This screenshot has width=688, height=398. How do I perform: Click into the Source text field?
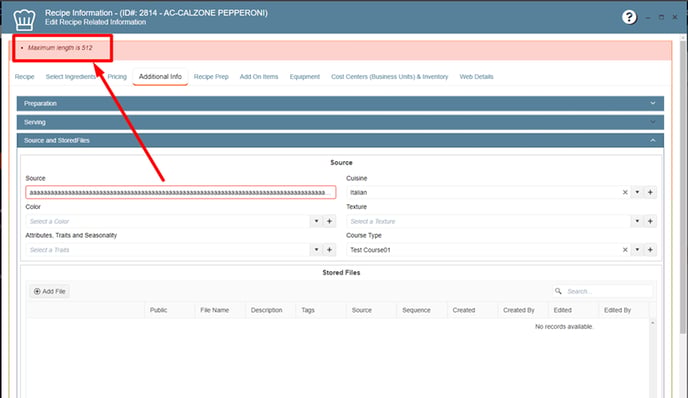pyautogui.click(x=181, y=192)
